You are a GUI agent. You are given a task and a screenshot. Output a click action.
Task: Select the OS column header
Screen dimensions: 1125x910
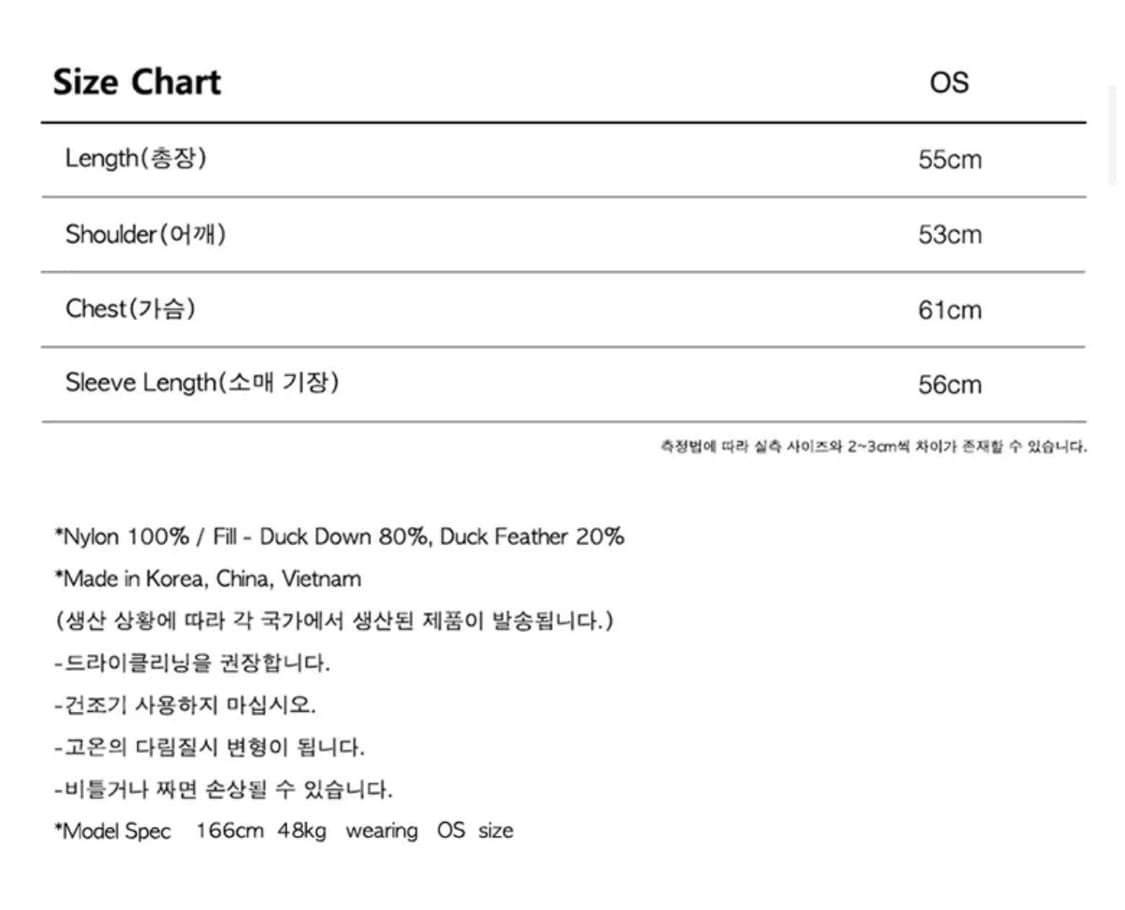pyautogui.click(x=949, y=83)
